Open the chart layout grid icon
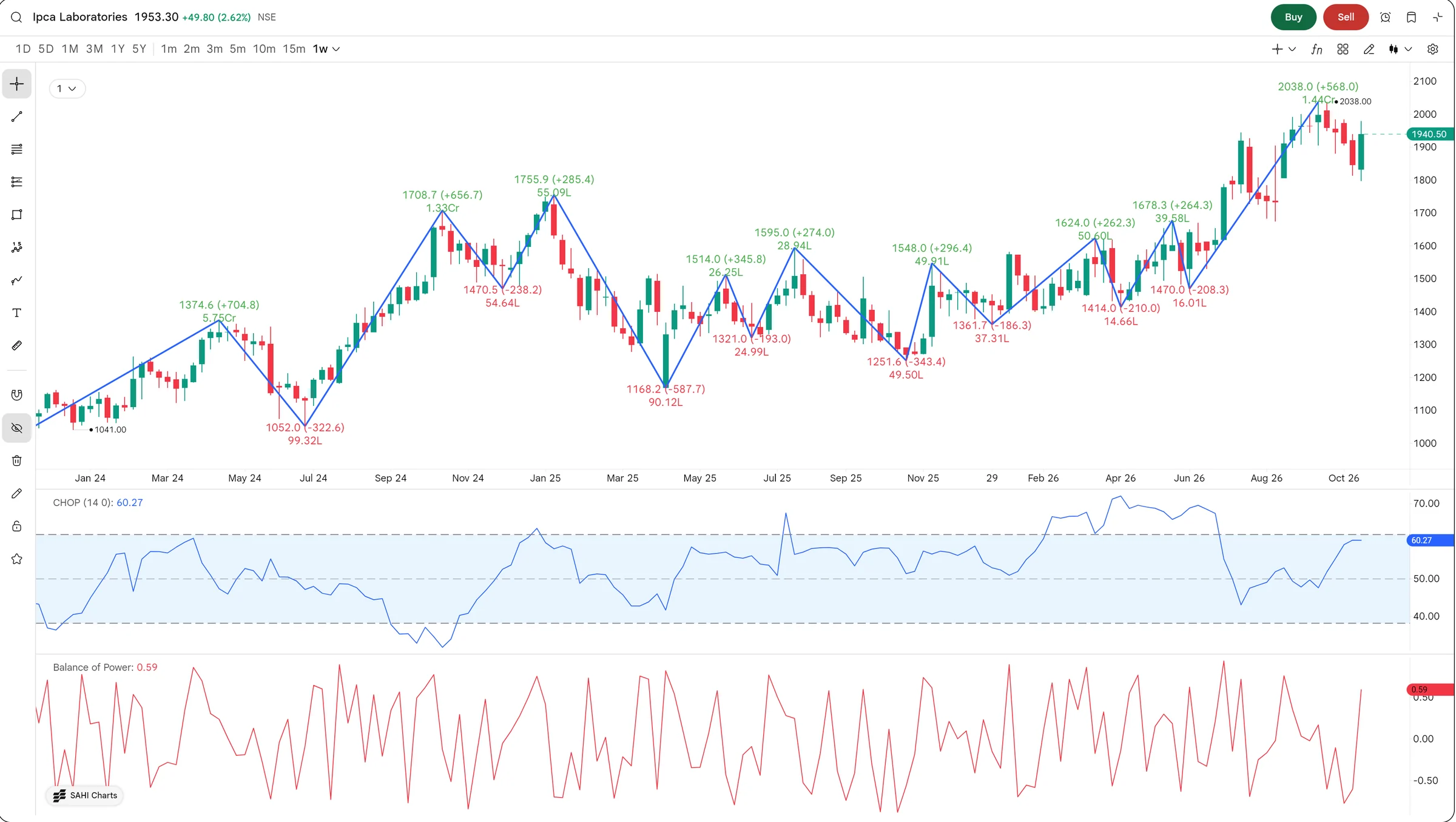 [1343, 49]
